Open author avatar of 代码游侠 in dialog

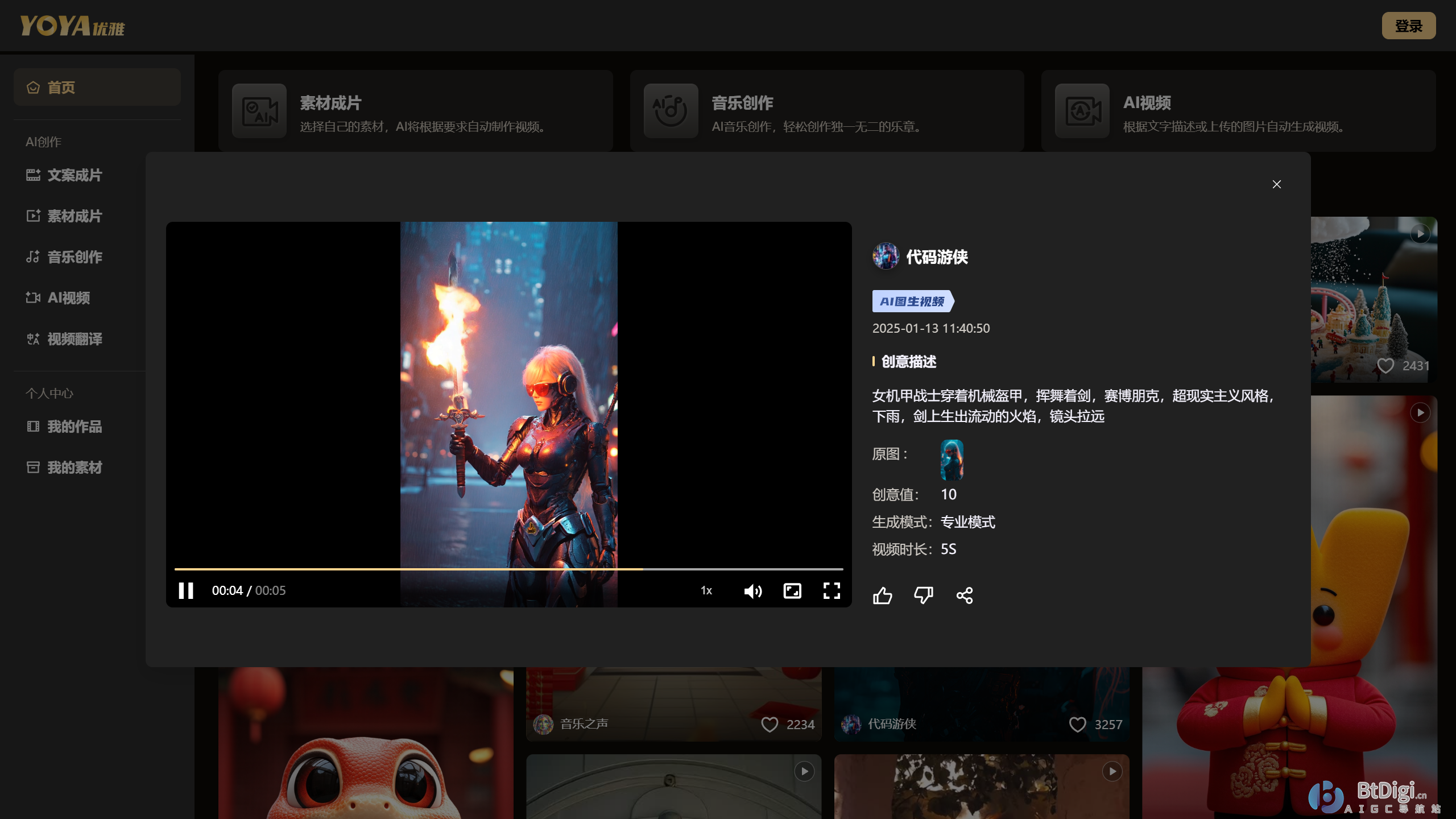click(886, 257)
